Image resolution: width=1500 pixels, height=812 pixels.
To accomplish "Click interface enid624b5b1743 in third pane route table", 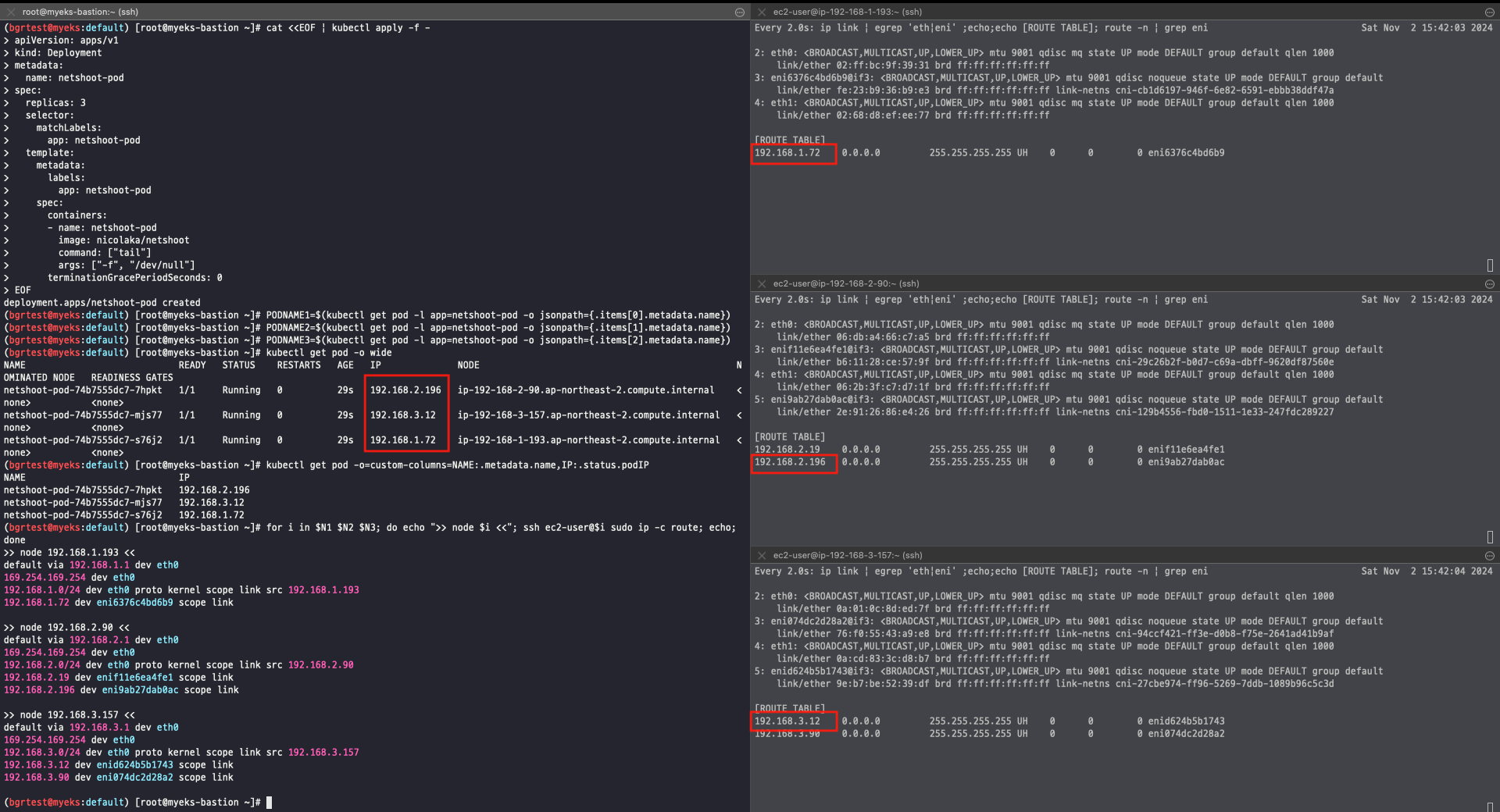I will [1186, 721].
